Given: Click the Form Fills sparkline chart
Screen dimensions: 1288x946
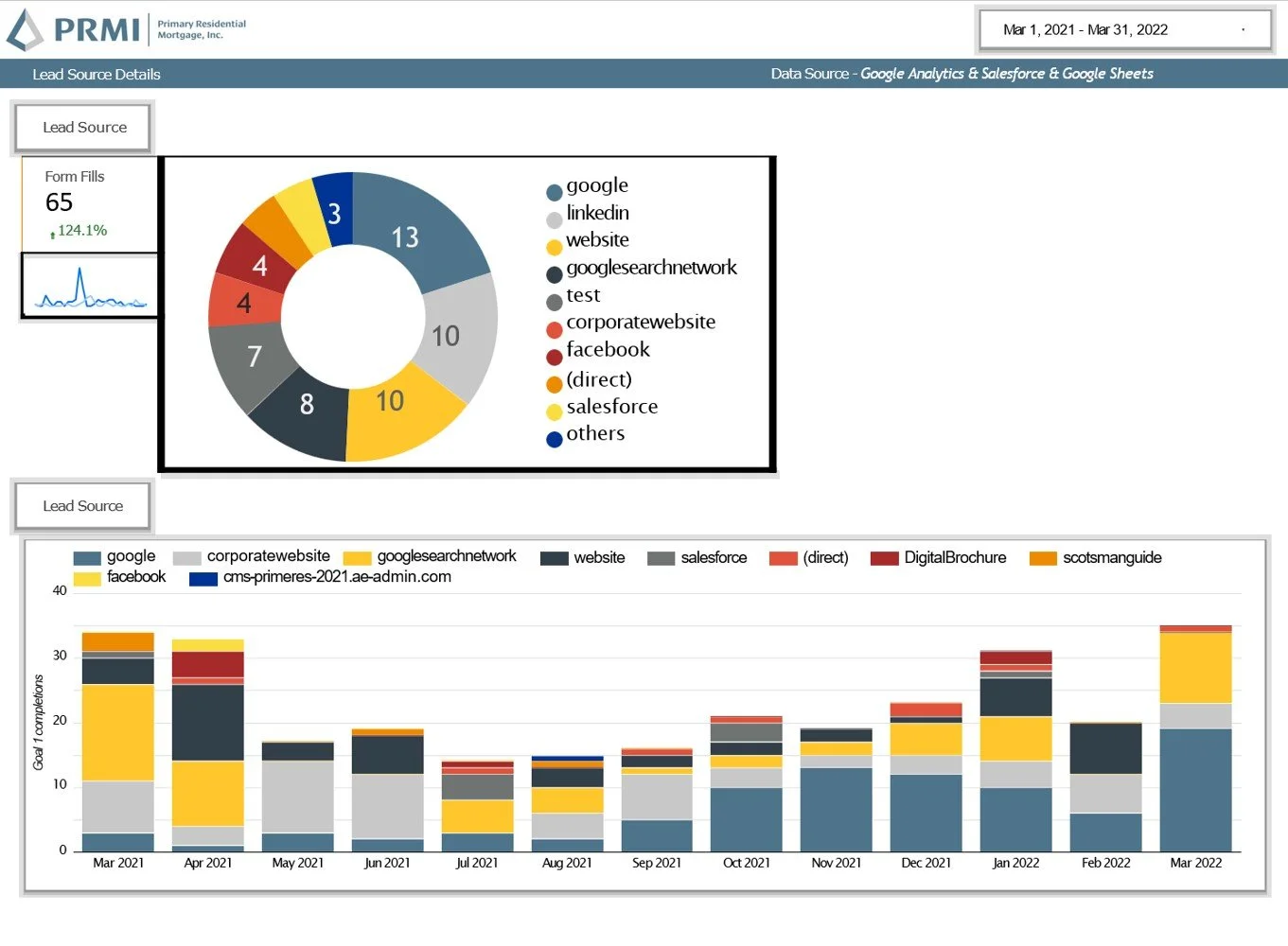Looking at the screenshot, I should 90,287.
